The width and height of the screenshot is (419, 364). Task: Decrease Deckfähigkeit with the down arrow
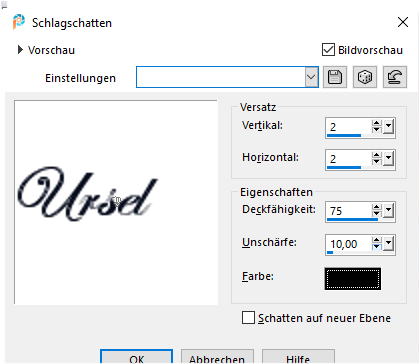[377, 213]
